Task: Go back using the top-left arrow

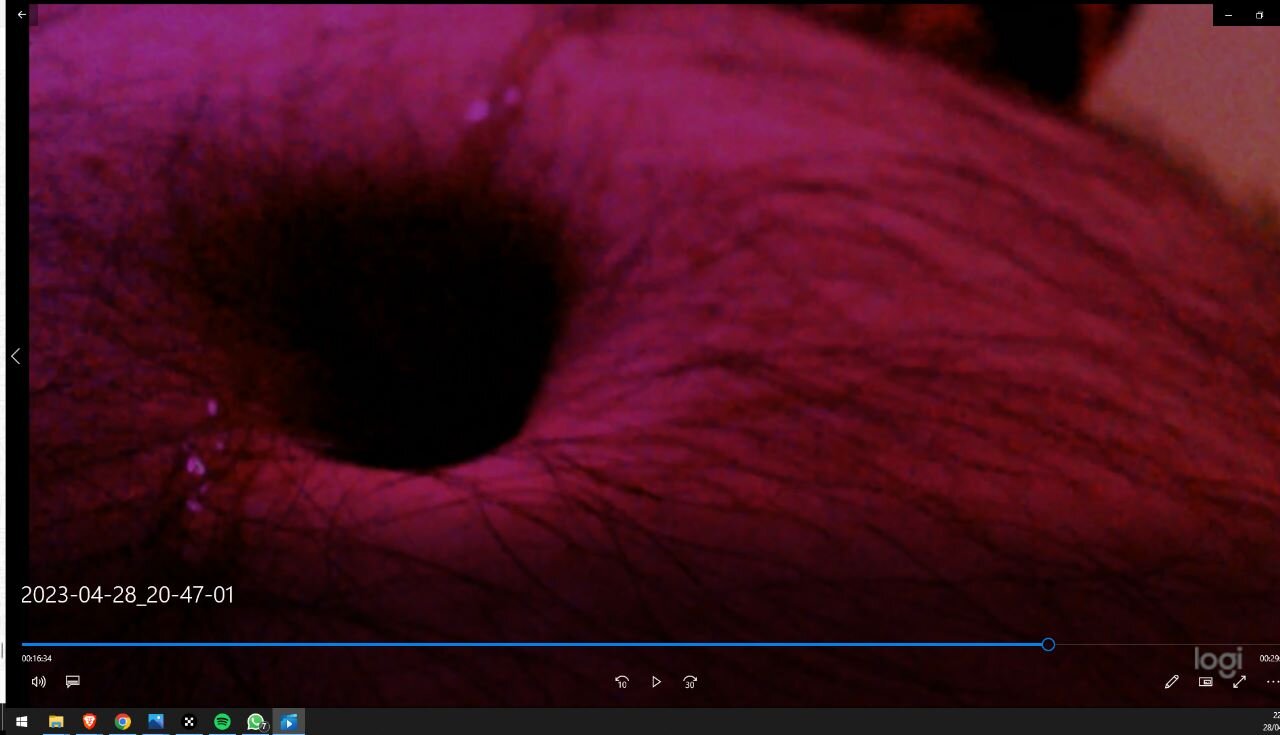Action: click(x=22, y=15)
